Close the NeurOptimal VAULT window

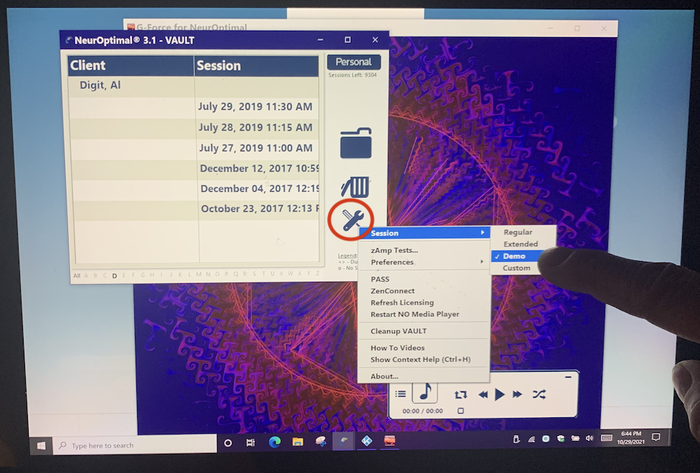click(375, 40)
